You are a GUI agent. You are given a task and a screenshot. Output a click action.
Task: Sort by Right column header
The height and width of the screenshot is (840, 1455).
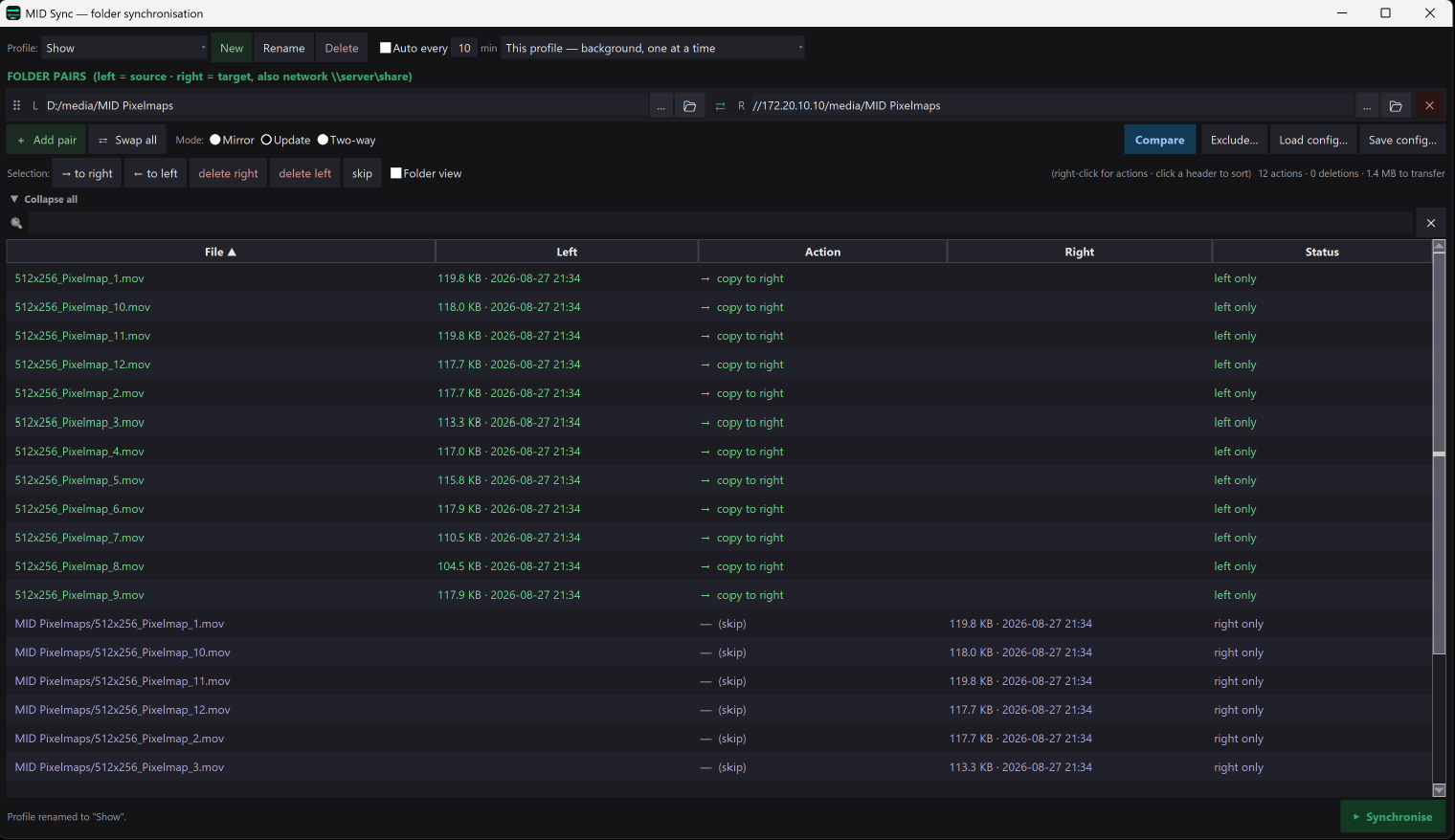tap(1079, 252)
